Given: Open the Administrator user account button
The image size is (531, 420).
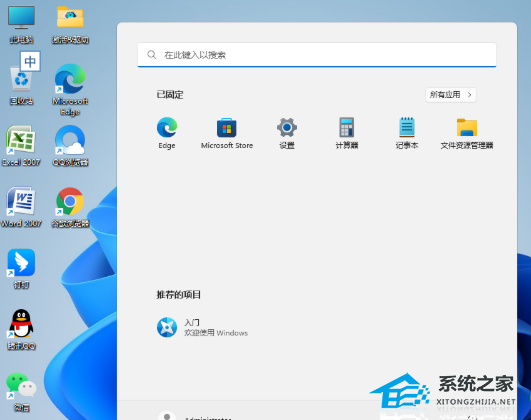Looking at the screenshot, I should [195, 417].
